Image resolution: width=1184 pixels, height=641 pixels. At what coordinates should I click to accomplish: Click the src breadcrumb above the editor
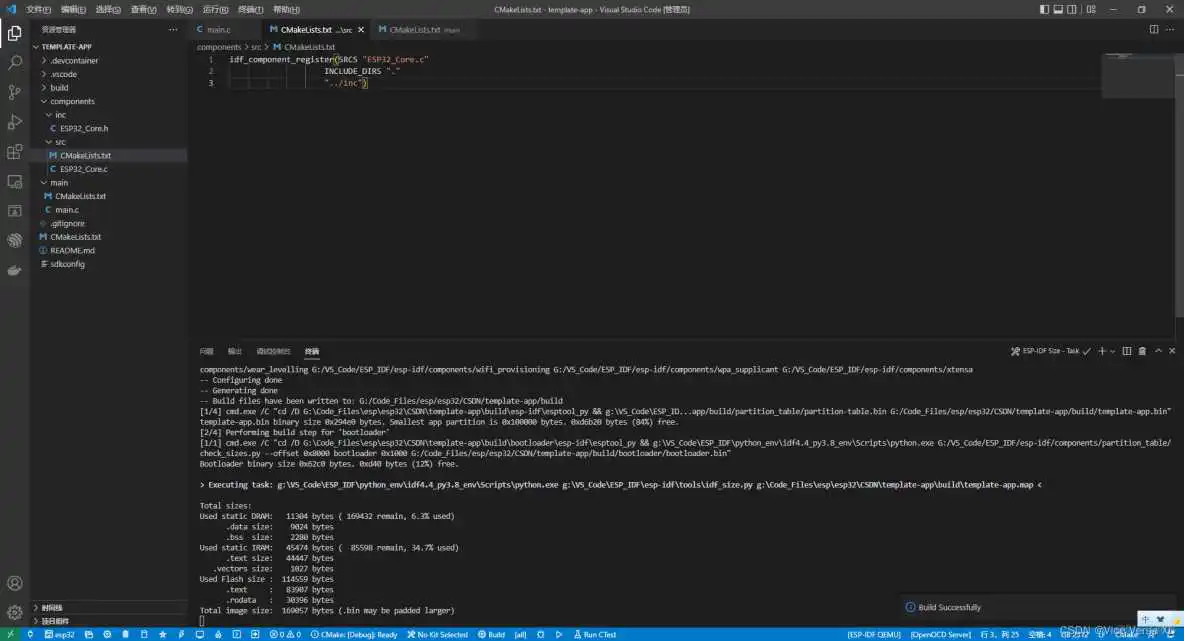point(255,47)
